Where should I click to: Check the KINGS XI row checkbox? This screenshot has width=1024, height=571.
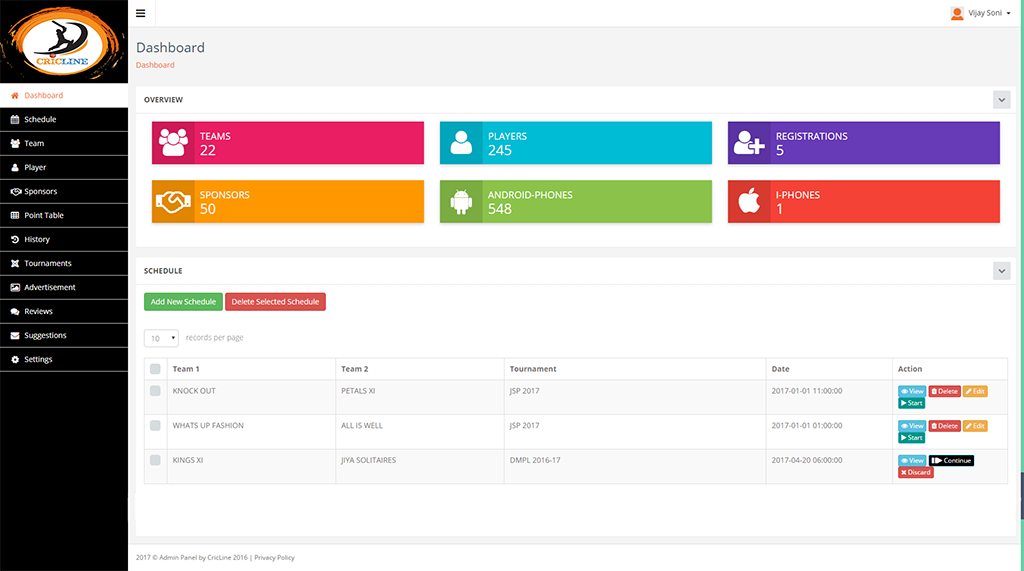pos(155,460)
